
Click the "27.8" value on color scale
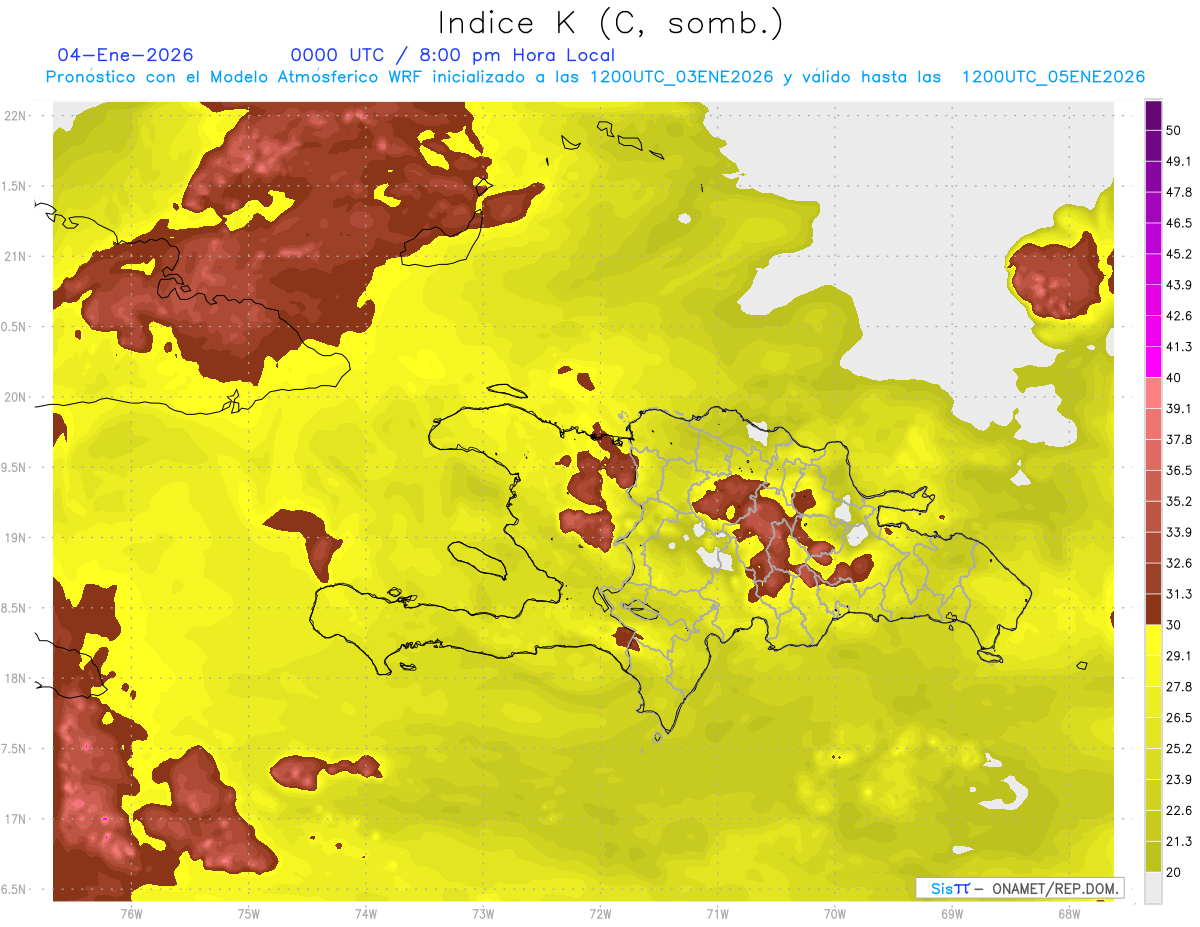pyautogui.click(x=1180, y=687)
